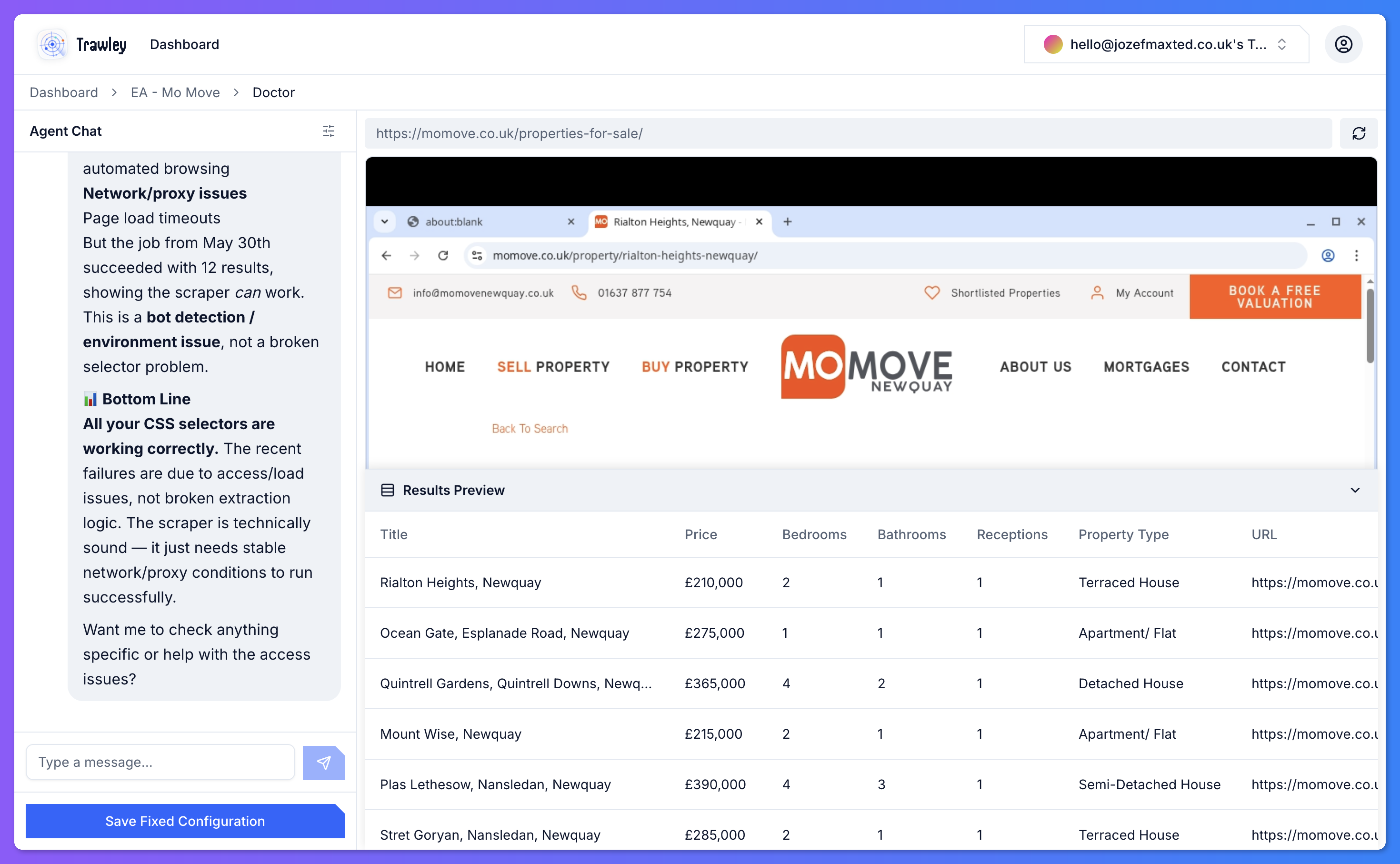Open SELL PROPERTY in the site menu
Viewport: 1400px width, 864px height.
tap(553, 367)
